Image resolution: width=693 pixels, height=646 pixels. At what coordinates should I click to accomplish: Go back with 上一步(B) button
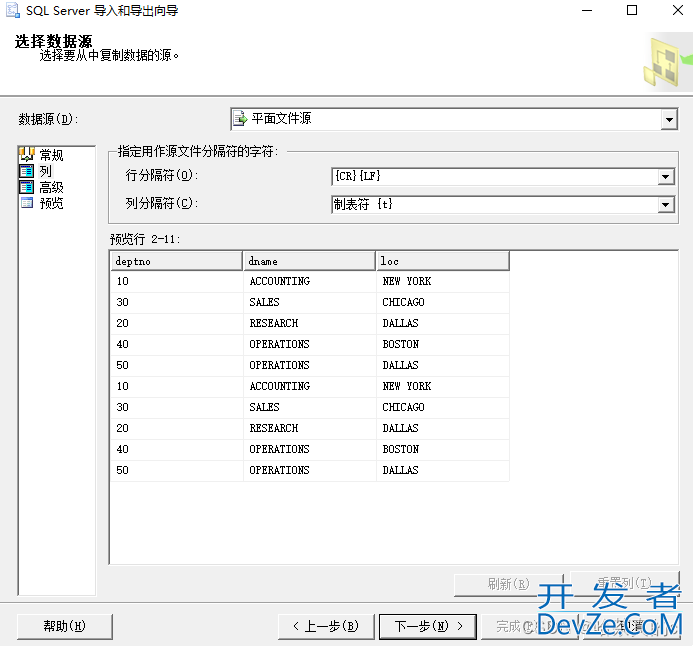click(x=326, y=626)
